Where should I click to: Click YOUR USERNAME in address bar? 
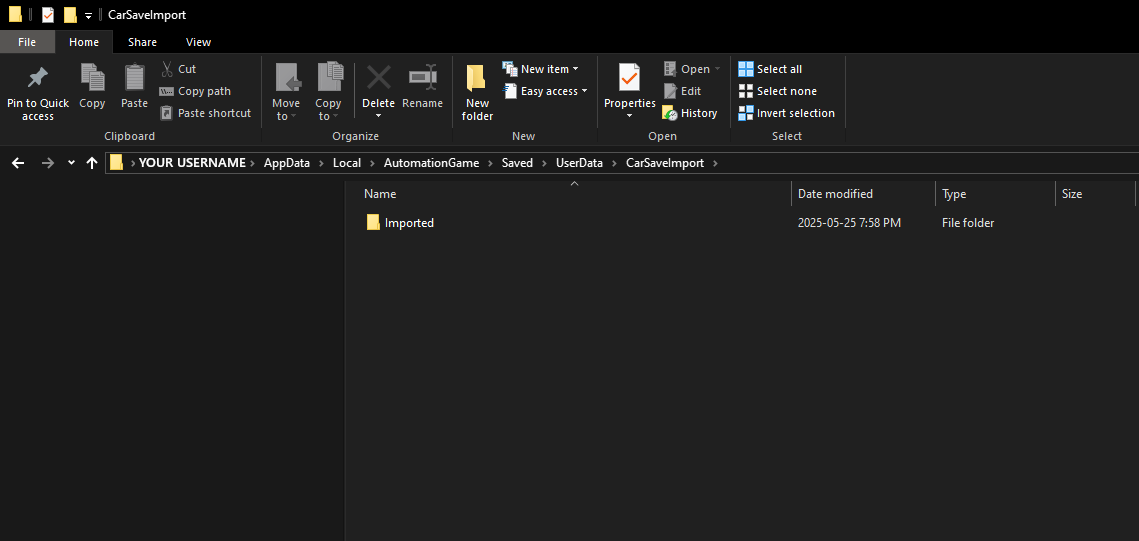pyautogui.click(x=192, y=163)
